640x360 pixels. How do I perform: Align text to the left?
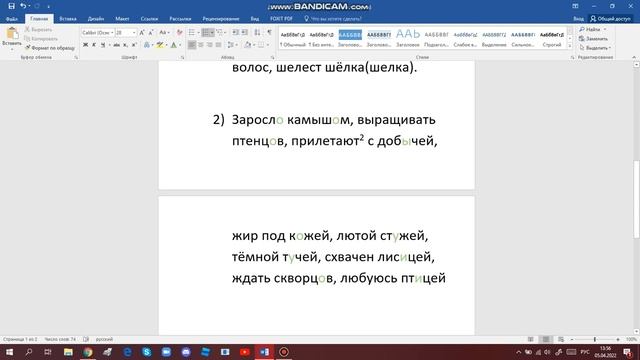[x=191, y=44]
